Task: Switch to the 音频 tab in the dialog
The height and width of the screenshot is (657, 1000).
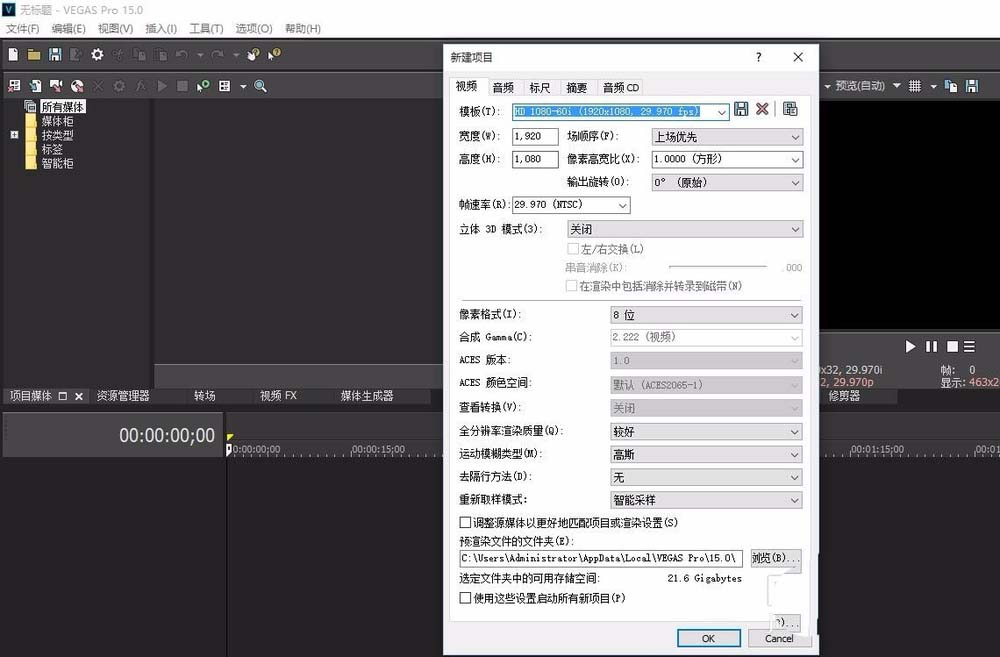Action: [503, 86]
